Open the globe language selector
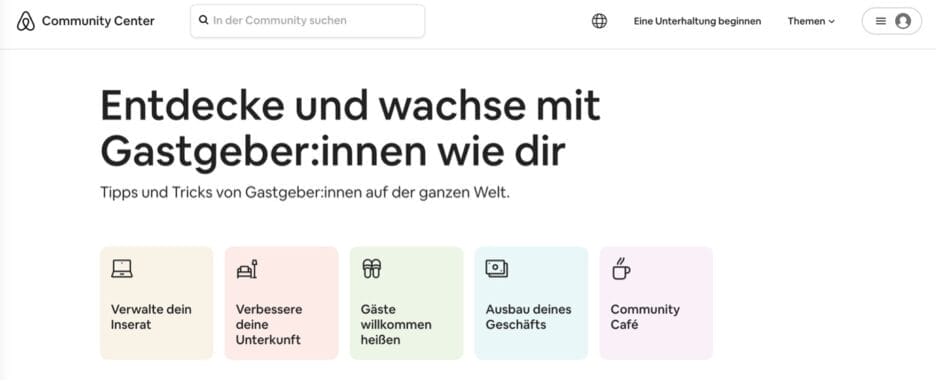The width and height of the screenshot is (940, 383). [x=601, y=21]
